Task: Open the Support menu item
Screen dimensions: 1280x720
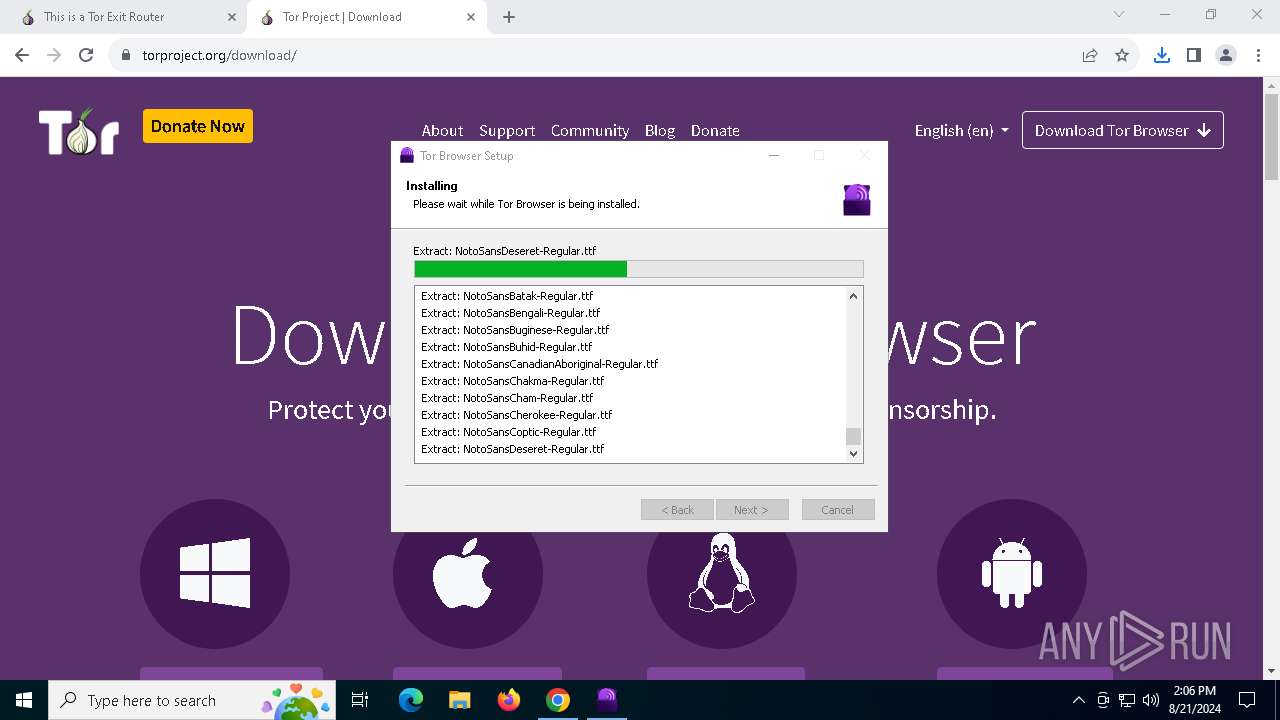Action: tap(507, 130)
